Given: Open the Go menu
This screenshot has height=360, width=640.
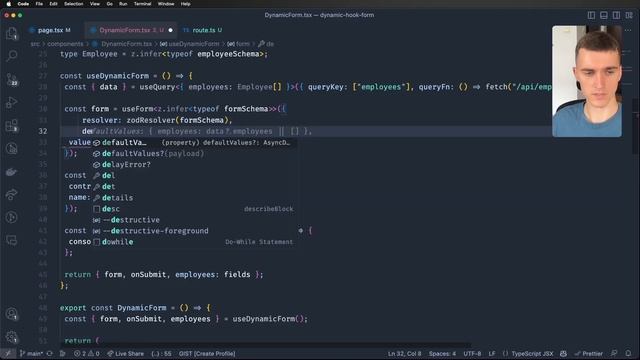Looking at the screenshot, I should (109, 4).
